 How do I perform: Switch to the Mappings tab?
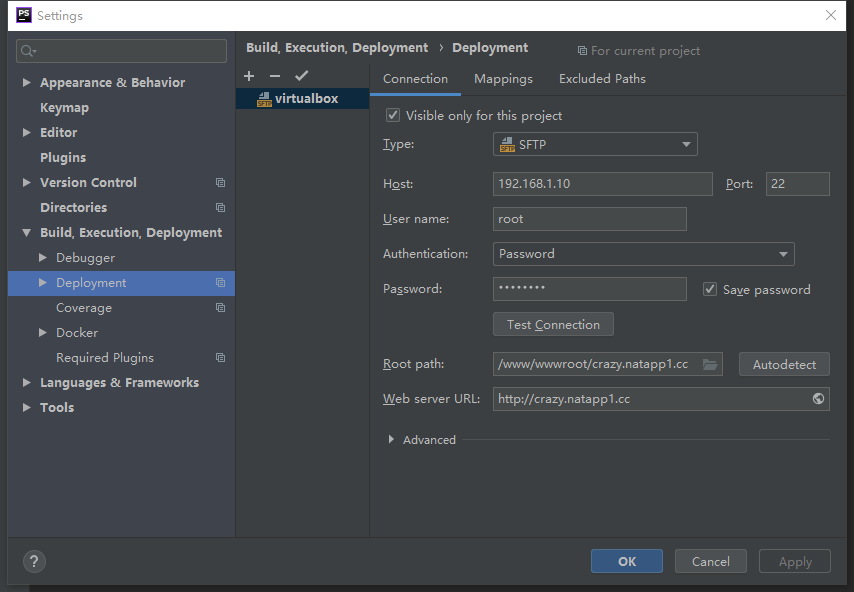(503, 79)
